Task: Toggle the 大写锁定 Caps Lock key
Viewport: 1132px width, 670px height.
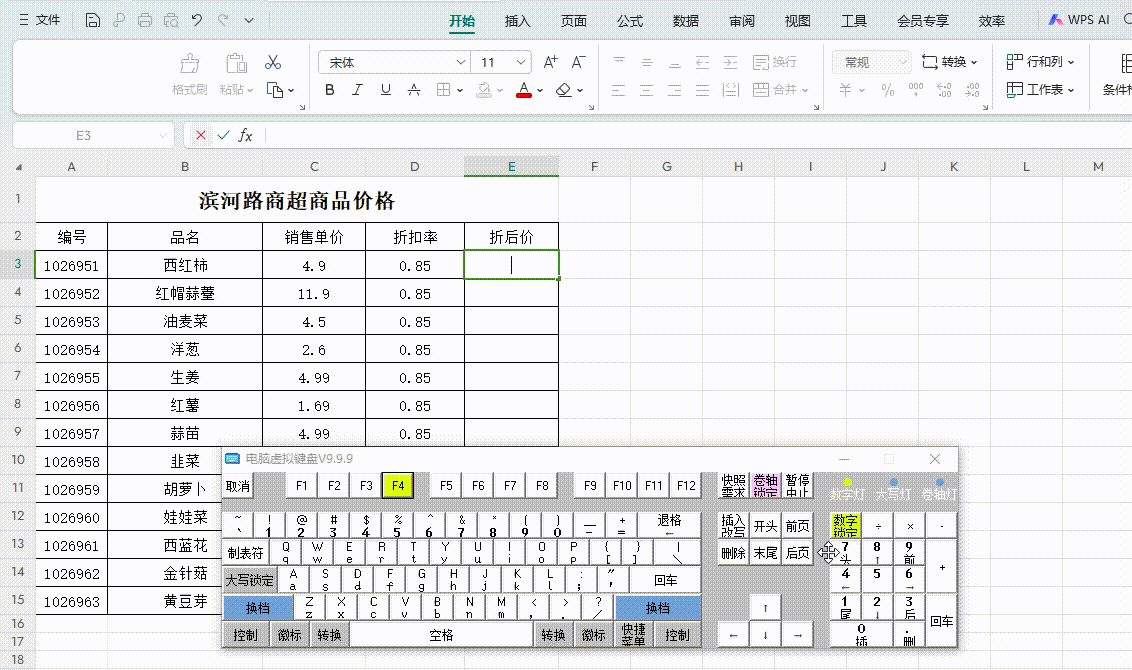Action: click(x=250, y=580)
